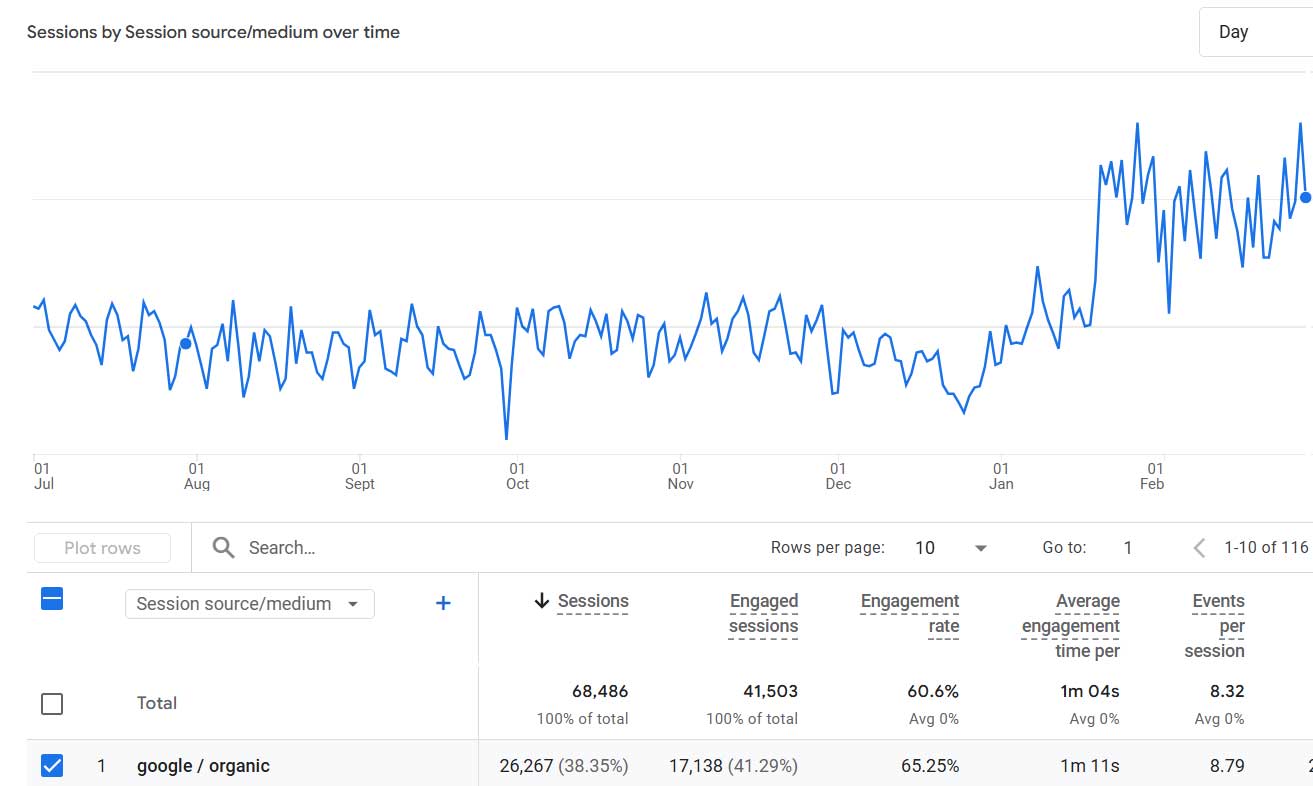Viewport: 1313px width, 786px height.
Task: Click the chart data point near August
Action: [x=185, y=344]
